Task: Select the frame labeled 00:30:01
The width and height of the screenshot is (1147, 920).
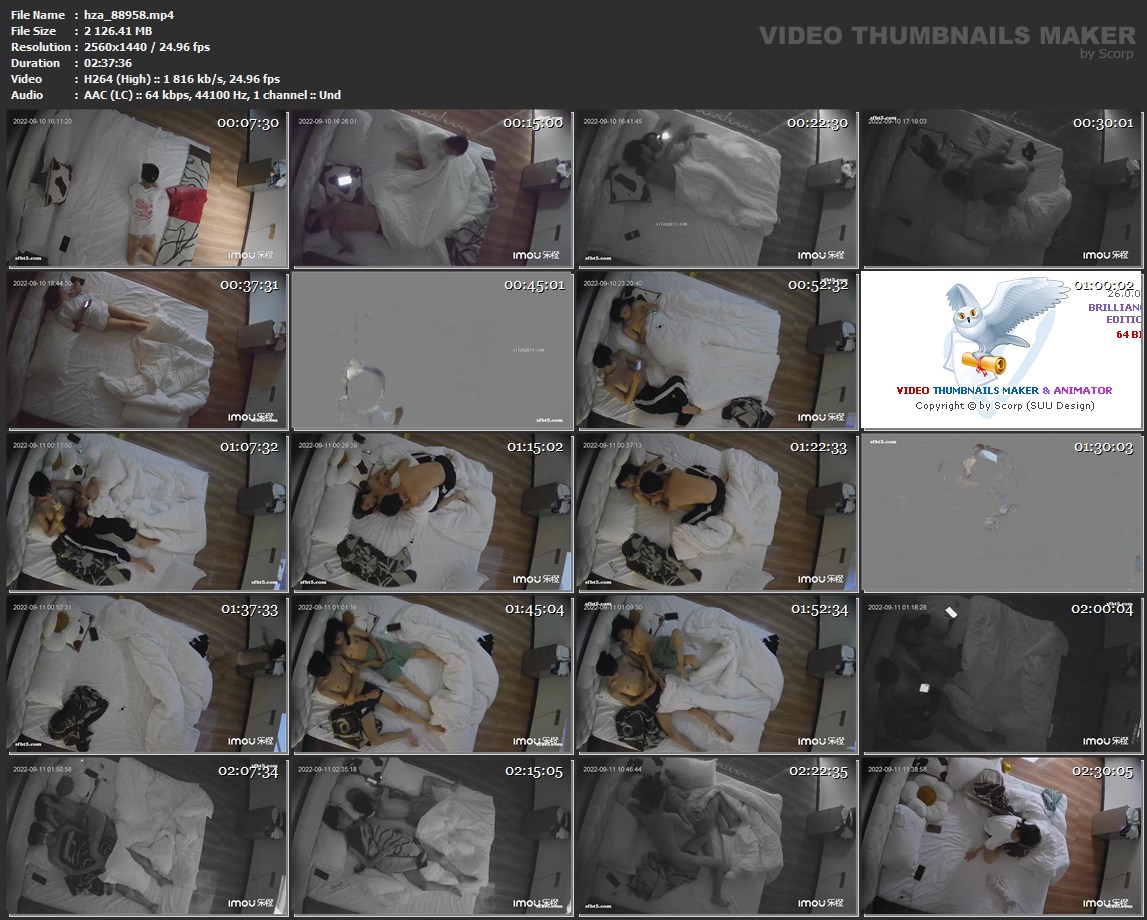Action: pos(1002,189)
